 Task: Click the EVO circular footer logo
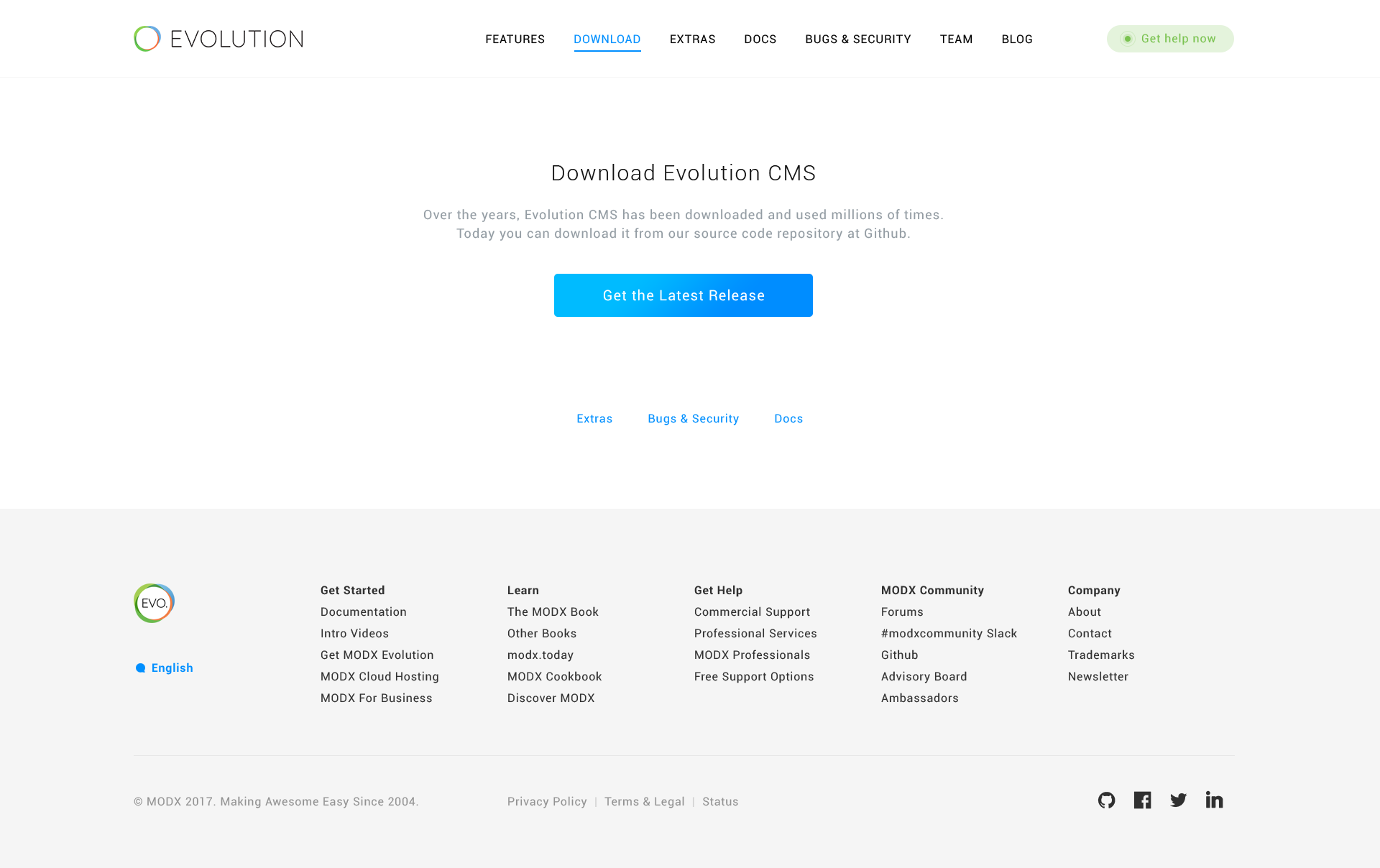154,603
